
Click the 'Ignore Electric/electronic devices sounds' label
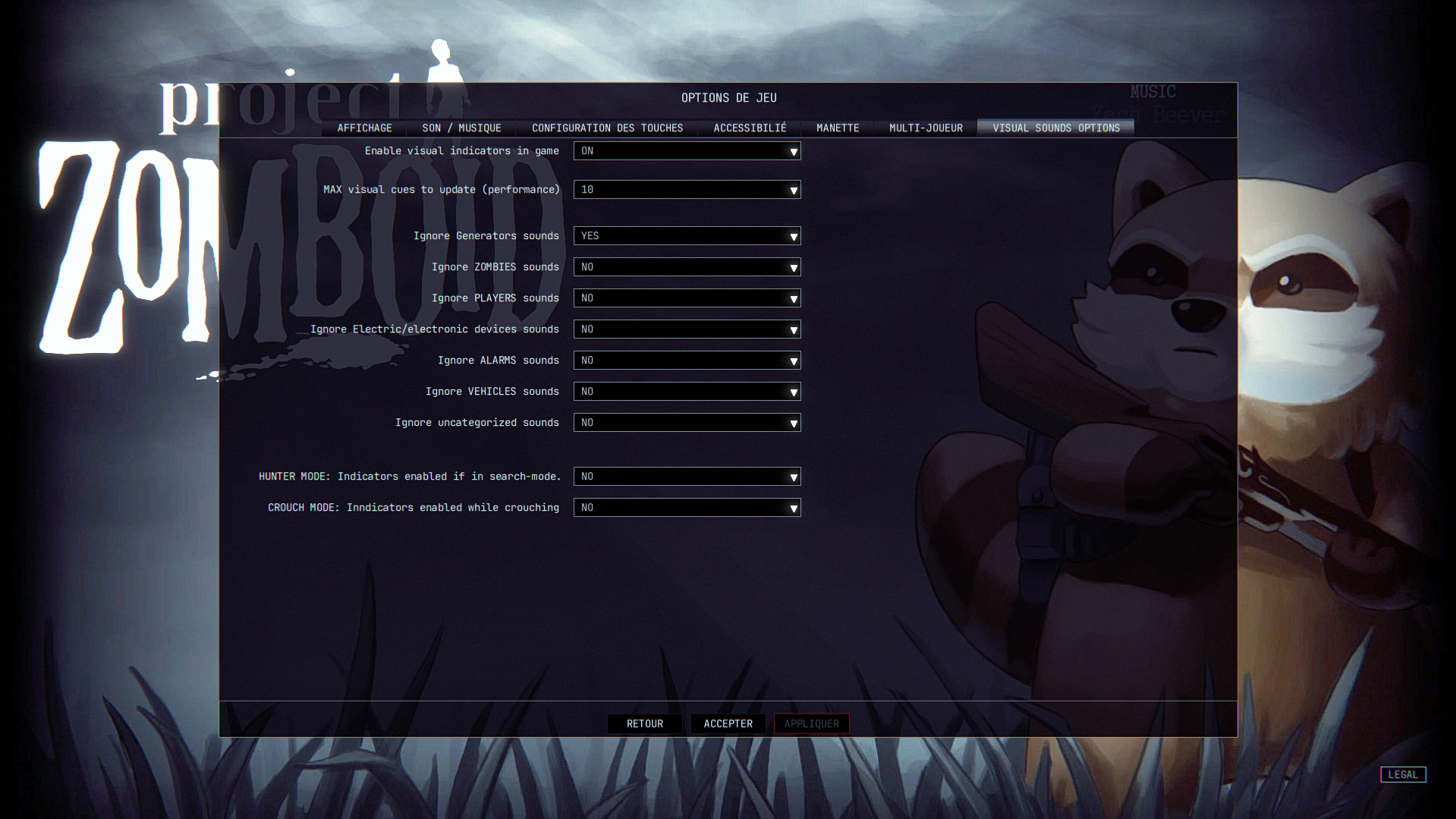pos(435,329)
